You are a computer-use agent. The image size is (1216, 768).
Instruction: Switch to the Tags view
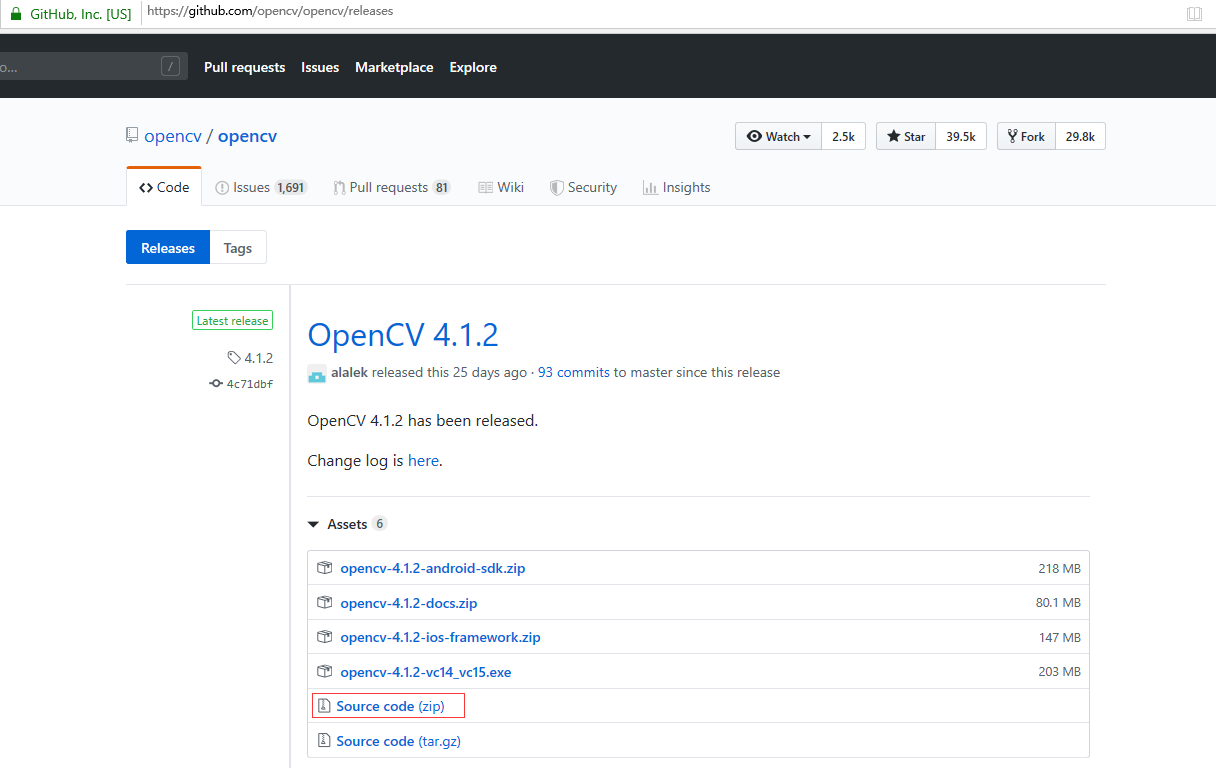[237, 247]
